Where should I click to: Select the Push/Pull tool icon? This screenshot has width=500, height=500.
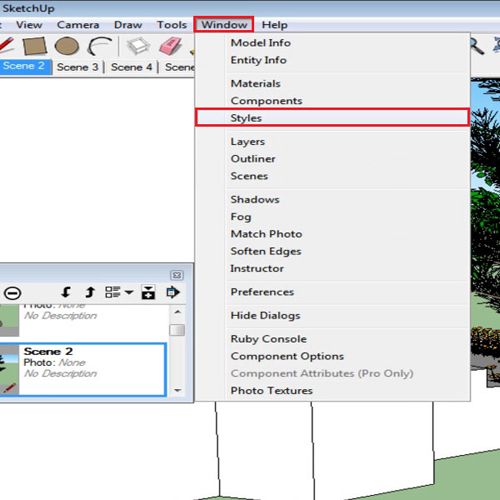[x=138, y=46]
